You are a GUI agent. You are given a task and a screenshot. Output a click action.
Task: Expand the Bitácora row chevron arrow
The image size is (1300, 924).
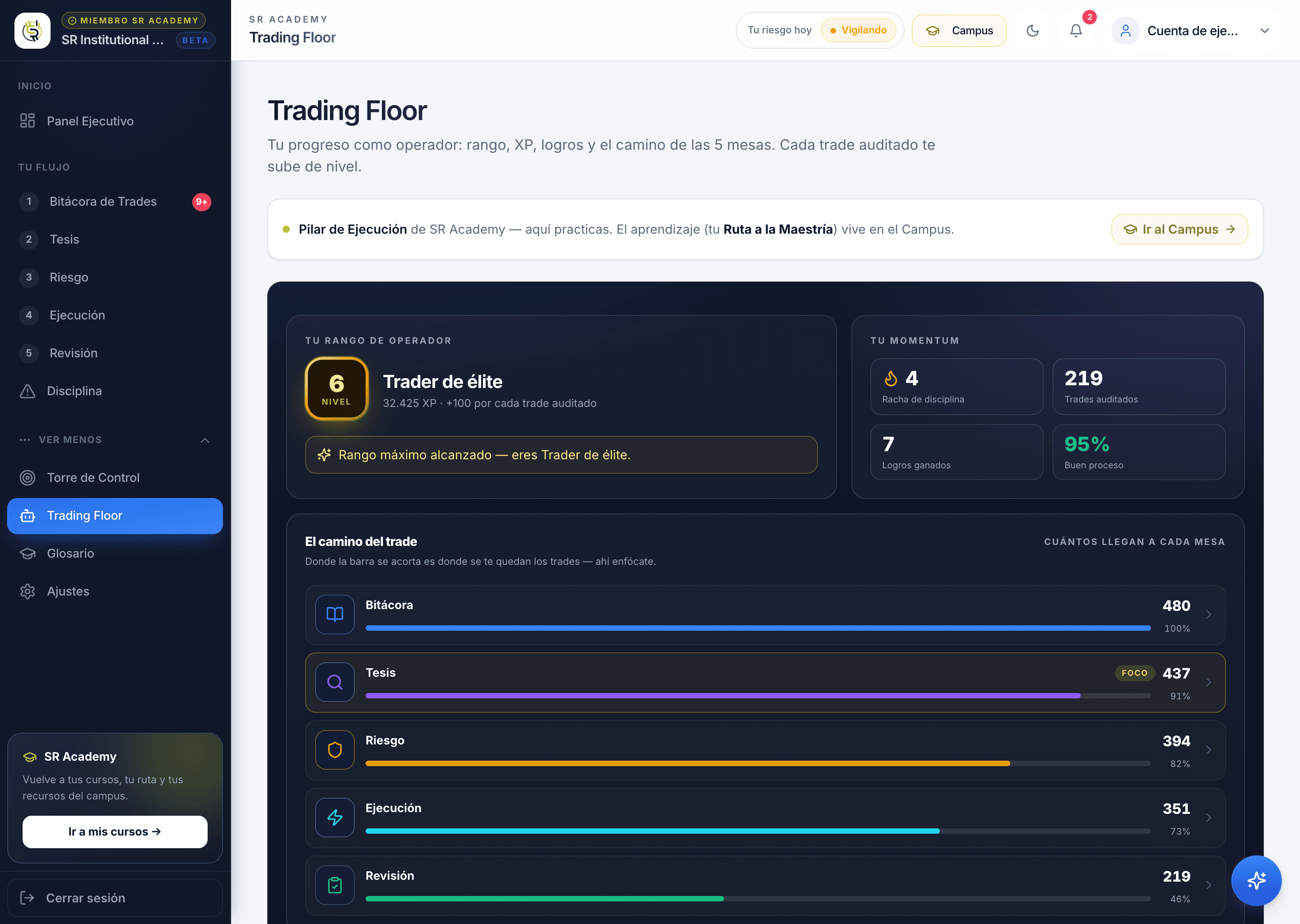(x=1208, y=614)
